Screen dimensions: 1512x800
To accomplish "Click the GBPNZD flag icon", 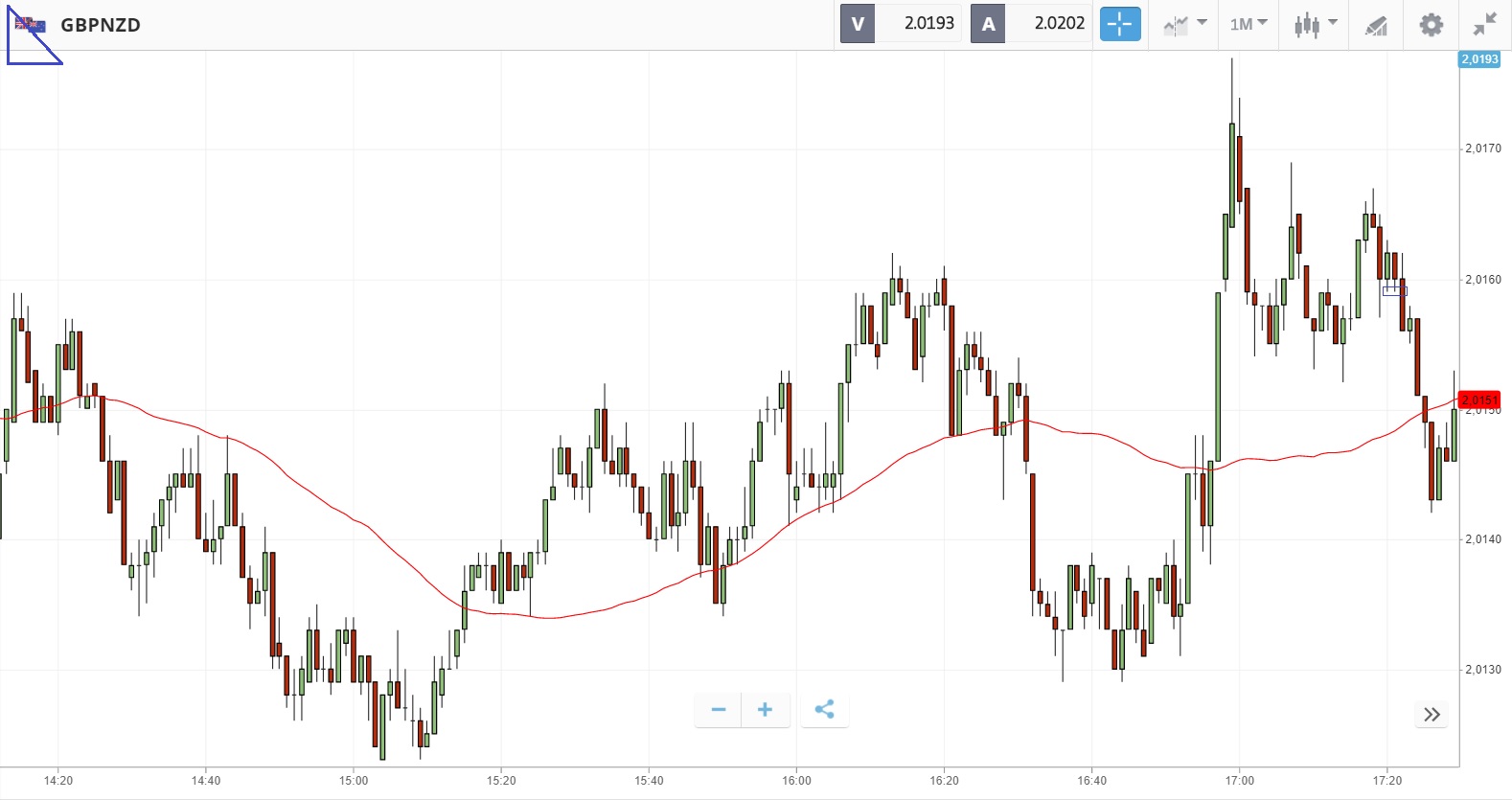I will (x=31, y=24).
